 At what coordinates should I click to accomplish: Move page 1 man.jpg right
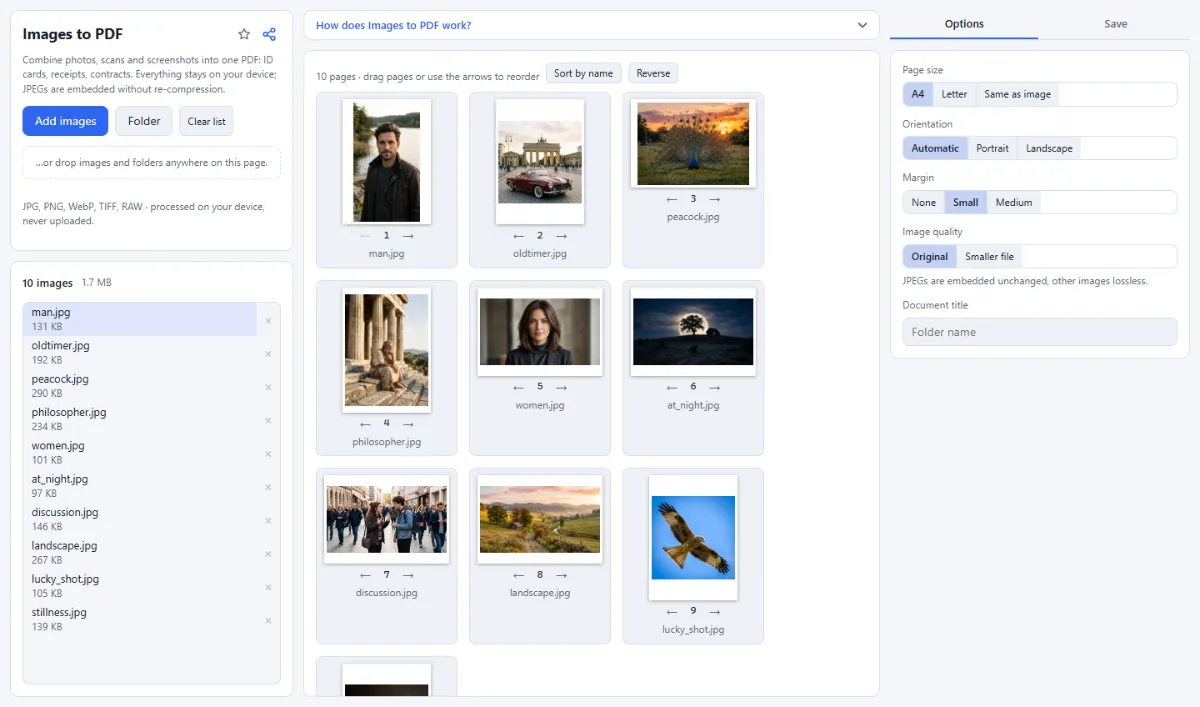tap(408, 236)
